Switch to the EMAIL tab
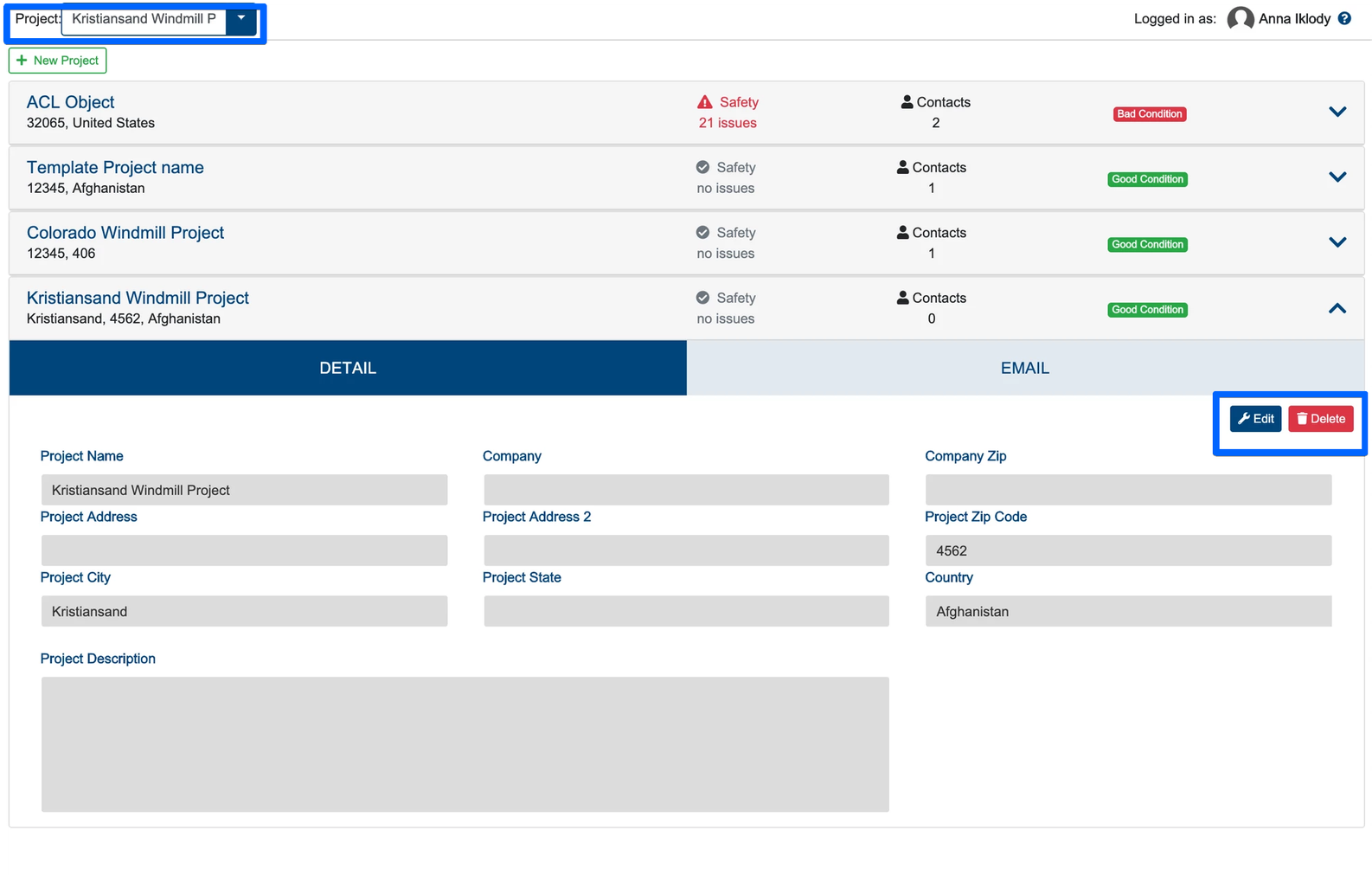The height and width of the screenshot is (875, 1372). (1025, 368)
